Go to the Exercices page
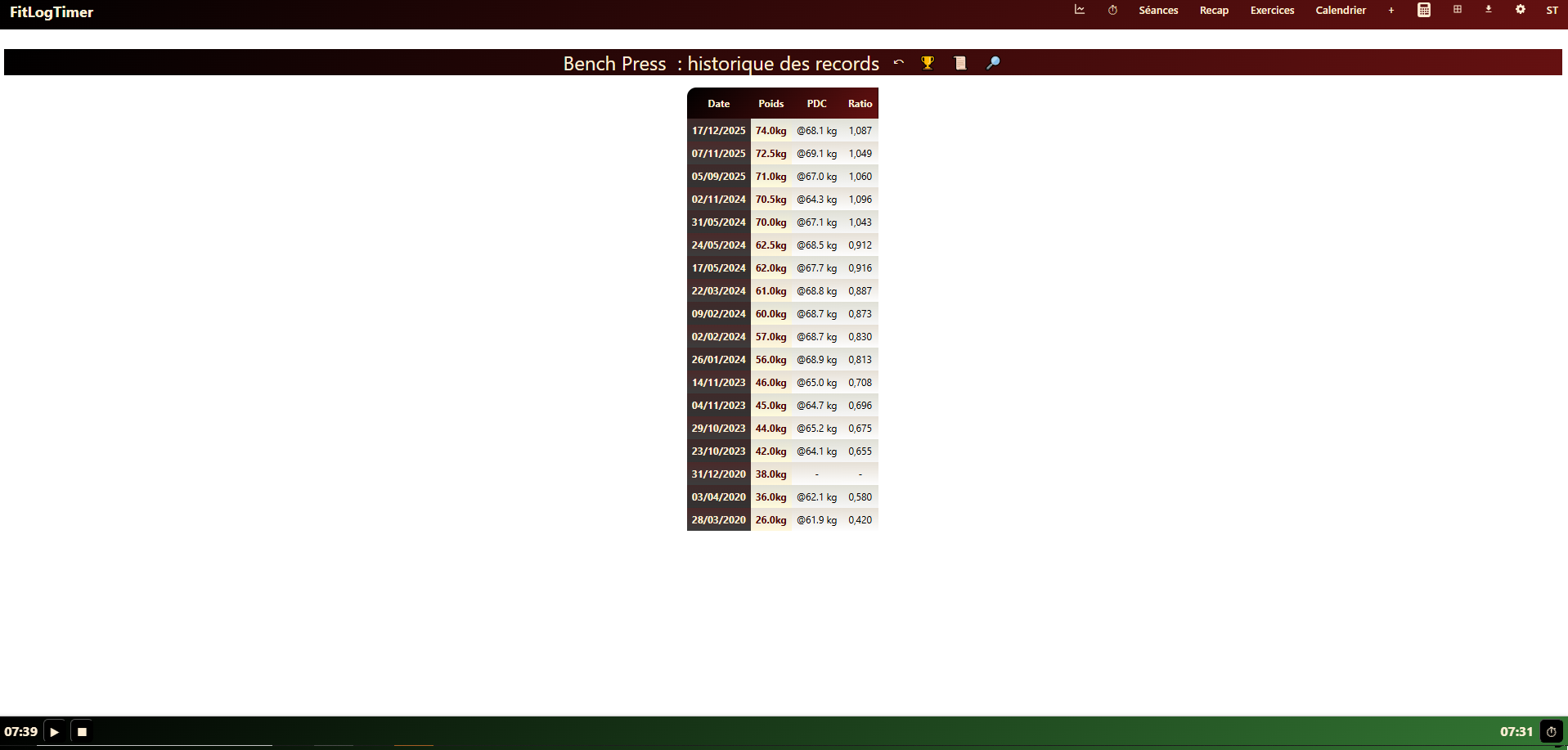Screen dimensions: 1568x750 pyautogui.click(x=1272, y=11)
